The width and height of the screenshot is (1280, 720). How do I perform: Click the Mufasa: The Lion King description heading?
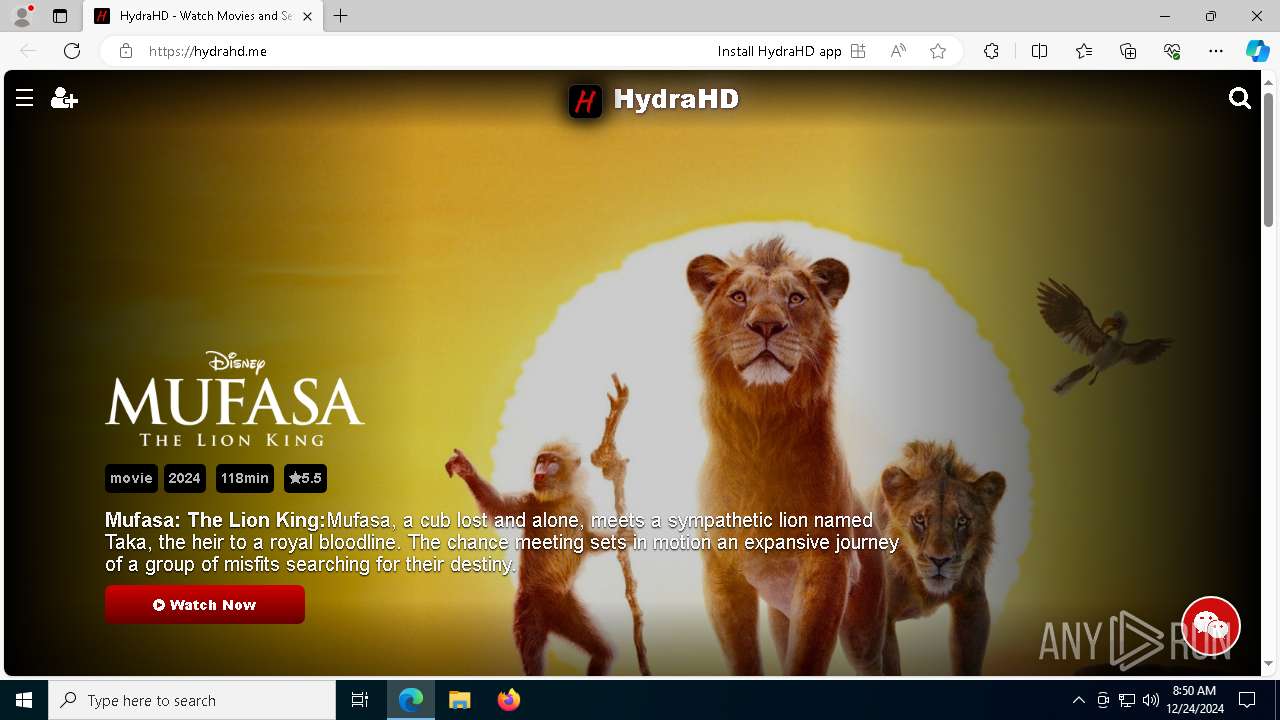[x=215, y=520]
